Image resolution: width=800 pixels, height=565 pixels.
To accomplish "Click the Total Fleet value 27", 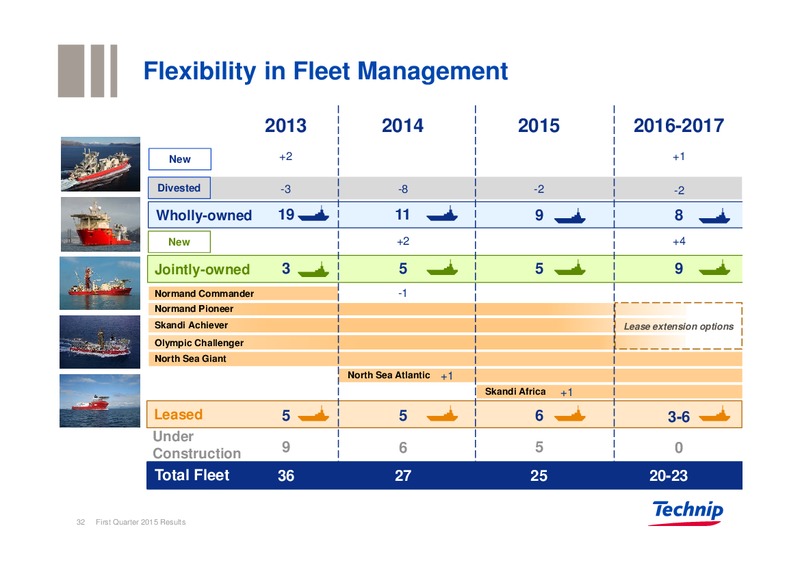I will tap(403, 476).
